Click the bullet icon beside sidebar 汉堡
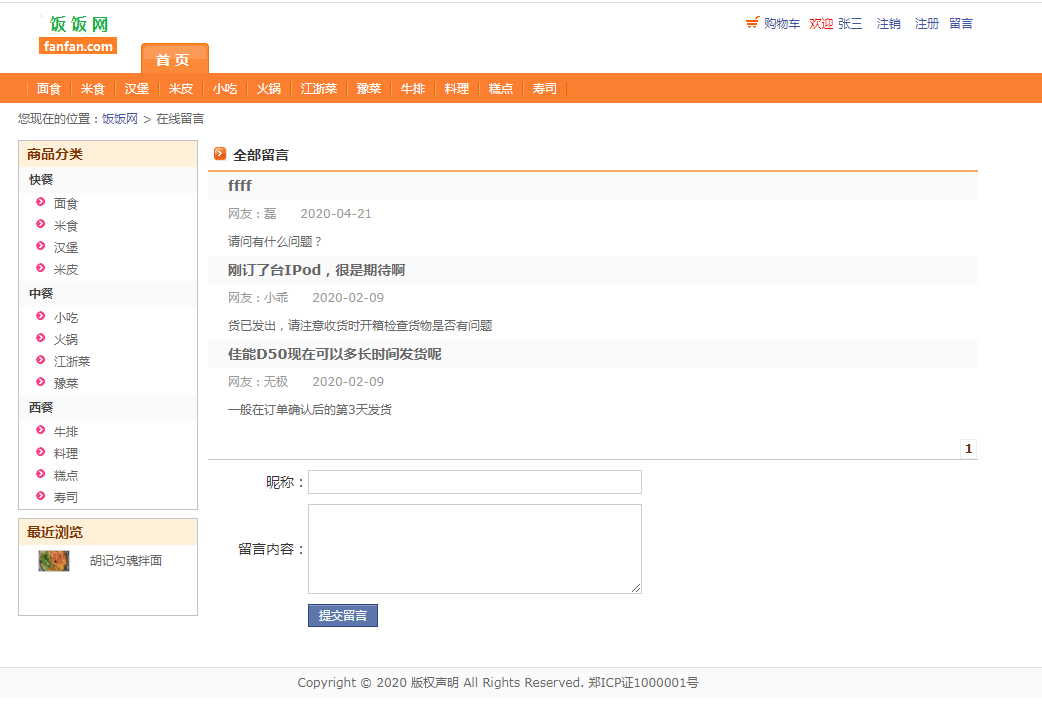1042x725 pixels. click(41, 246)
